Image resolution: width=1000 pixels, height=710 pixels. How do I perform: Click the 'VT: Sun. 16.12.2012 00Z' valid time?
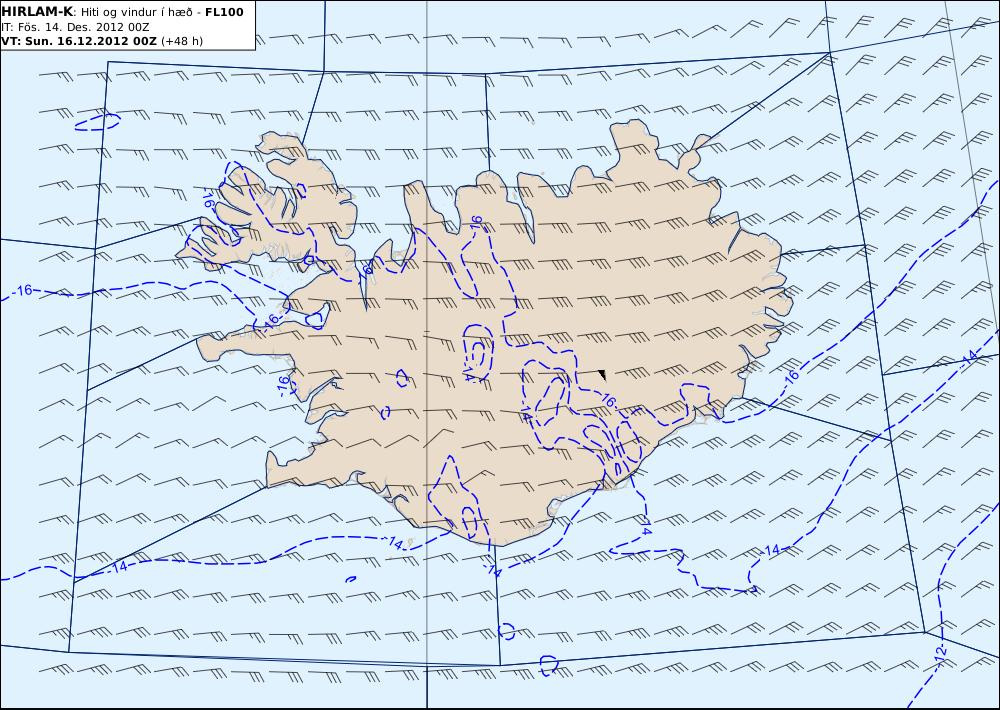pyautogui.click(x=78, y=41)
